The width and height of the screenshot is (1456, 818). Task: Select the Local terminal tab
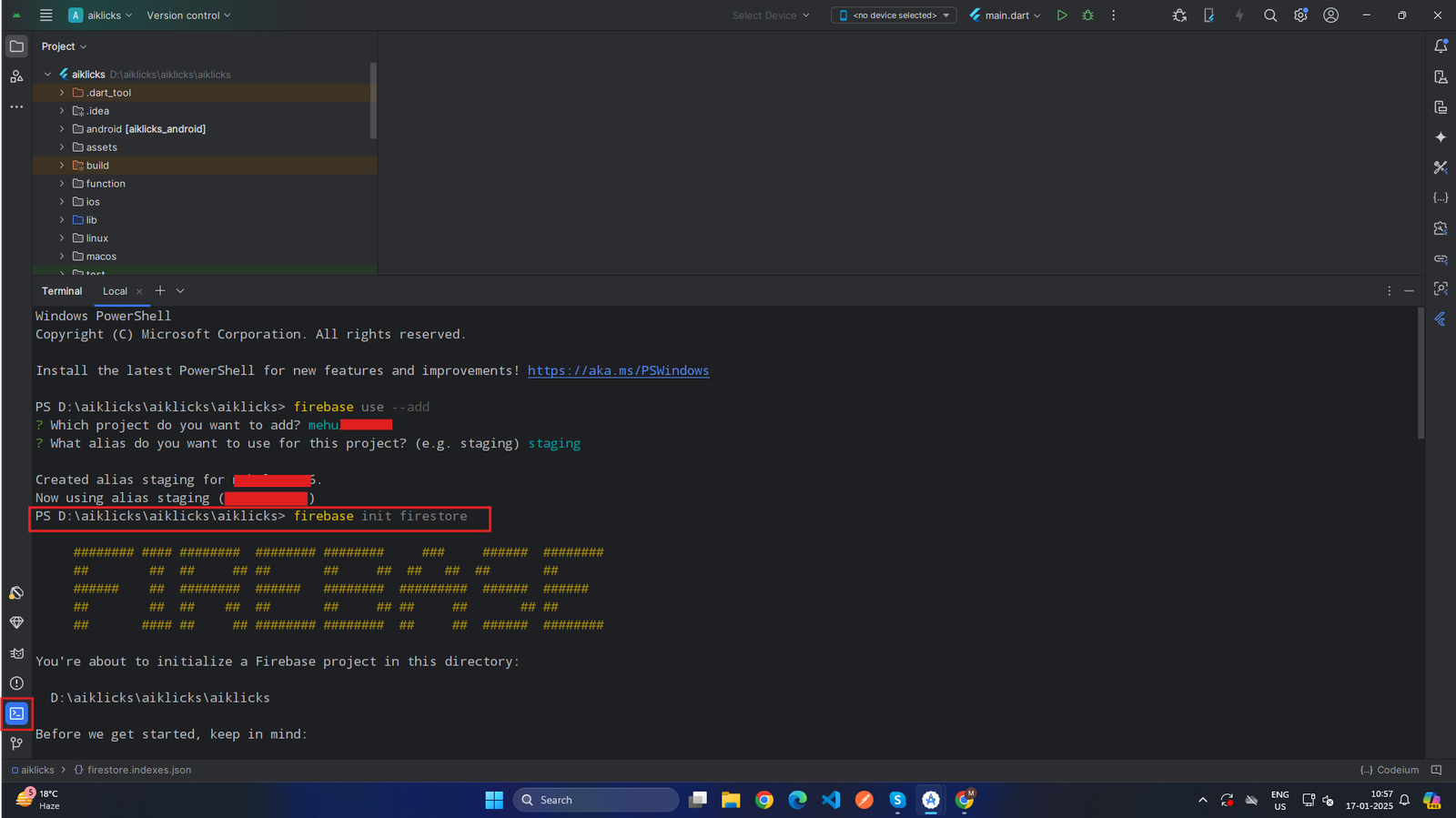pyautogui.click(x=115, y=291)
